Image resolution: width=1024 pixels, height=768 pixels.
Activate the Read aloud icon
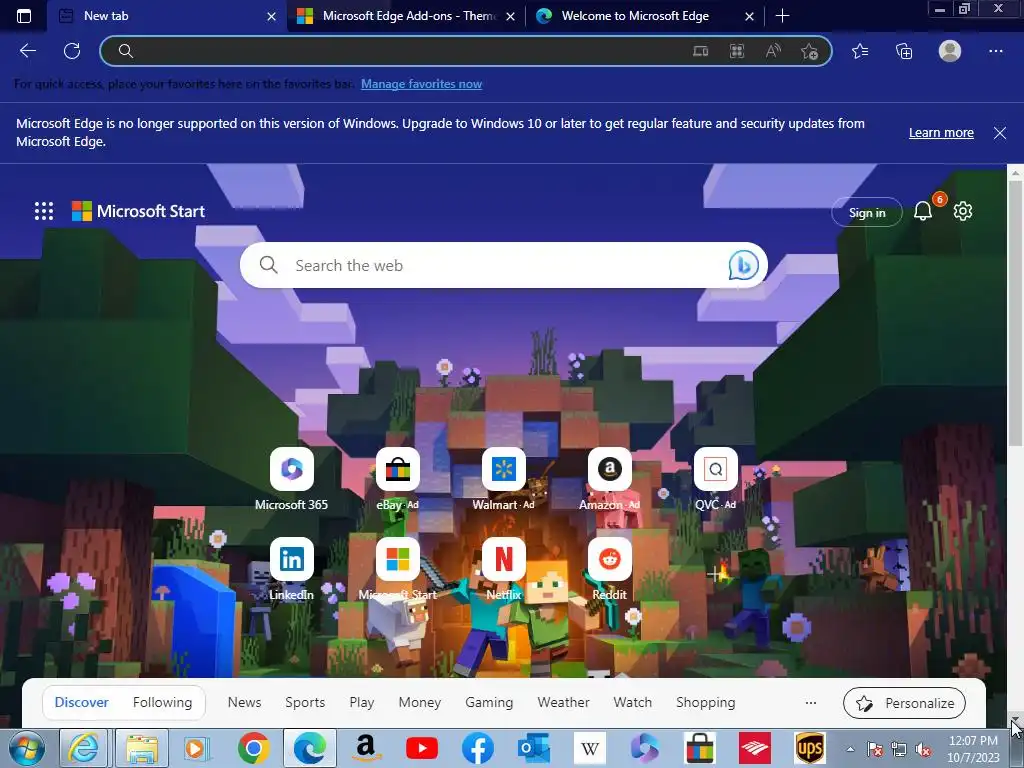coord(773,51)
